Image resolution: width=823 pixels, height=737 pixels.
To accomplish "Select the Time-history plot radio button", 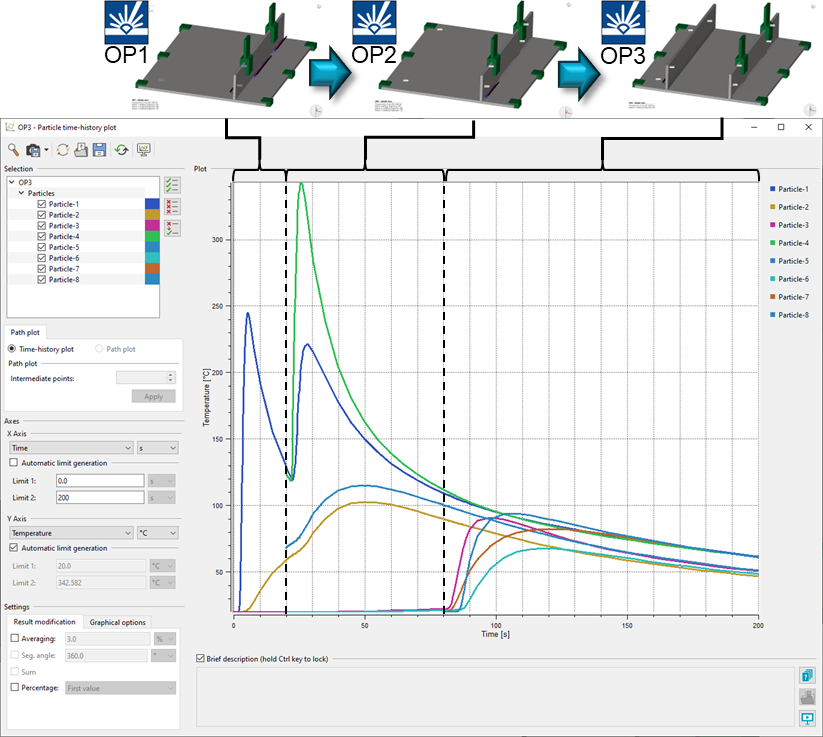I will click(12, 349).
